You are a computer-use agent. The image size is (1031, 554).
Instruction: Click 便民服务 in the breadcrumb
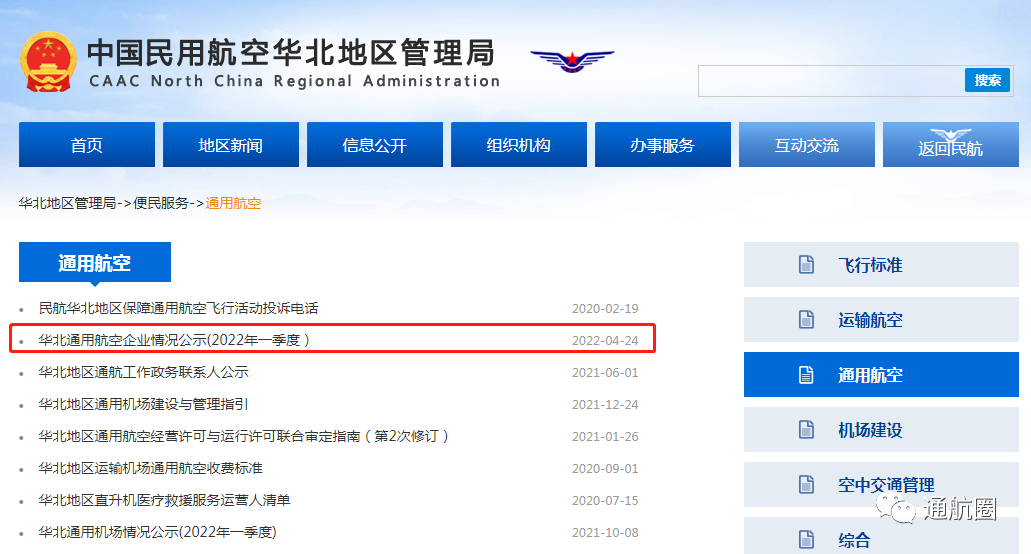161,203
